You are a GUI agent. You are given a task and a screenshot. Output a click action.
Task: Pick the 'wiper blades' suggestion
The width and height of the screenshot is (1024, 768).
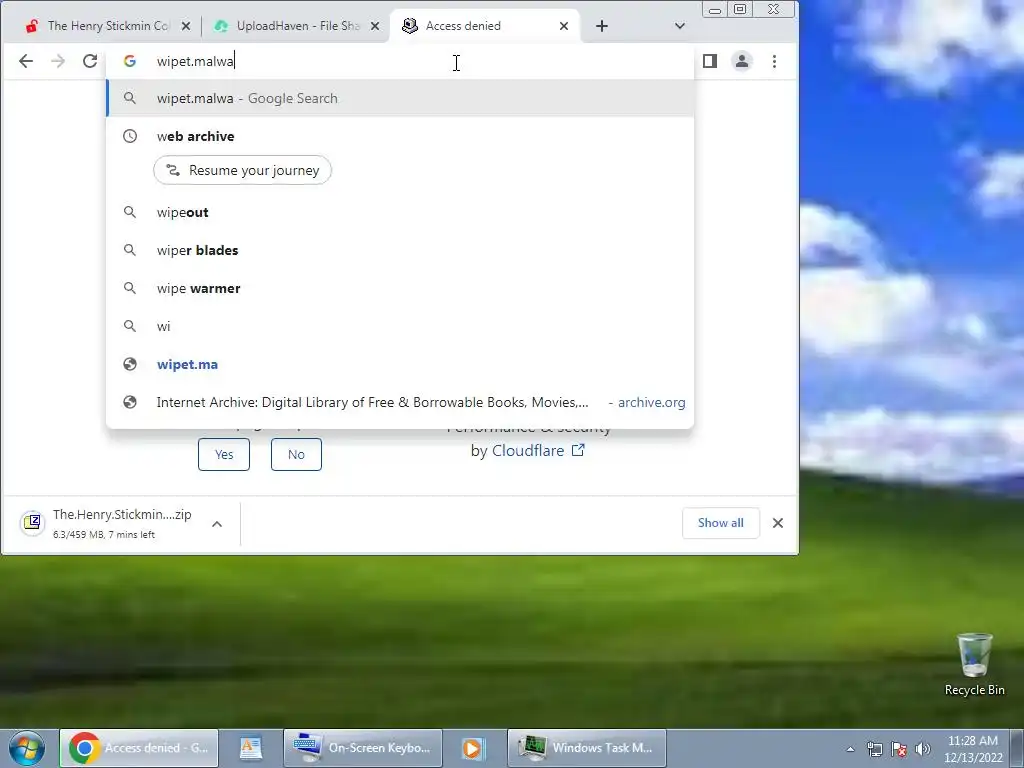(400, 251)
